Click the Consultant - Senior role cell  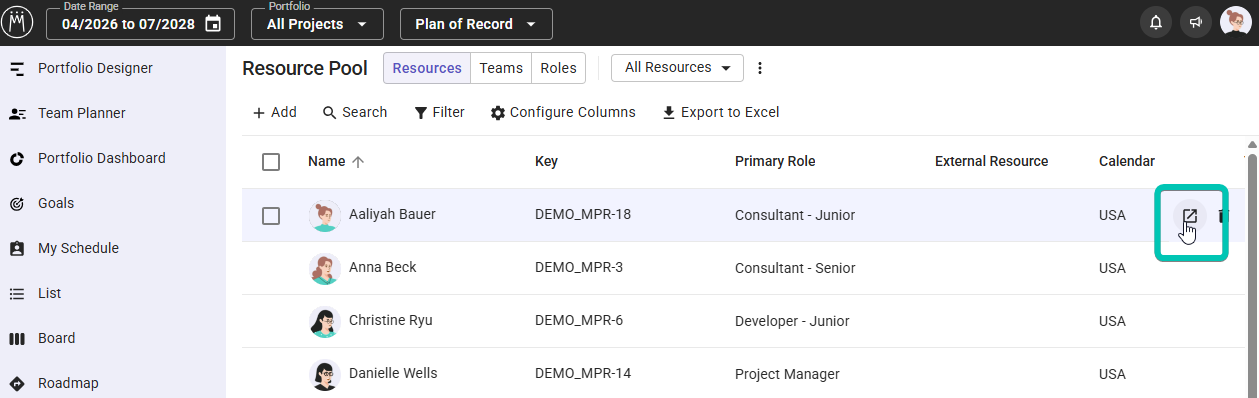795,268
